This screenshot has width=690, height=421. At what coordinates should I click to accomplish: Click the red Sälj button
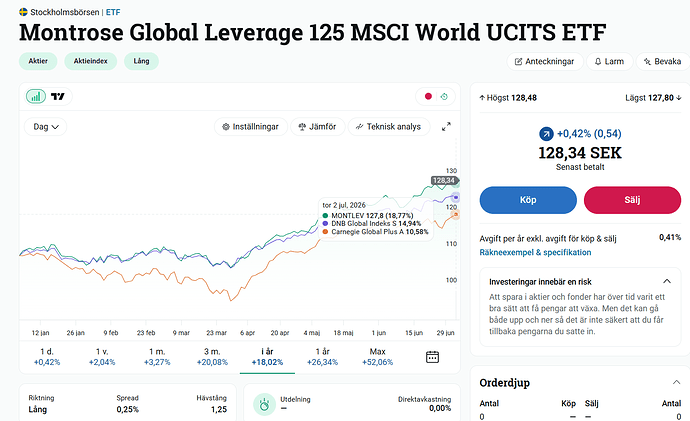pos(632,200)
